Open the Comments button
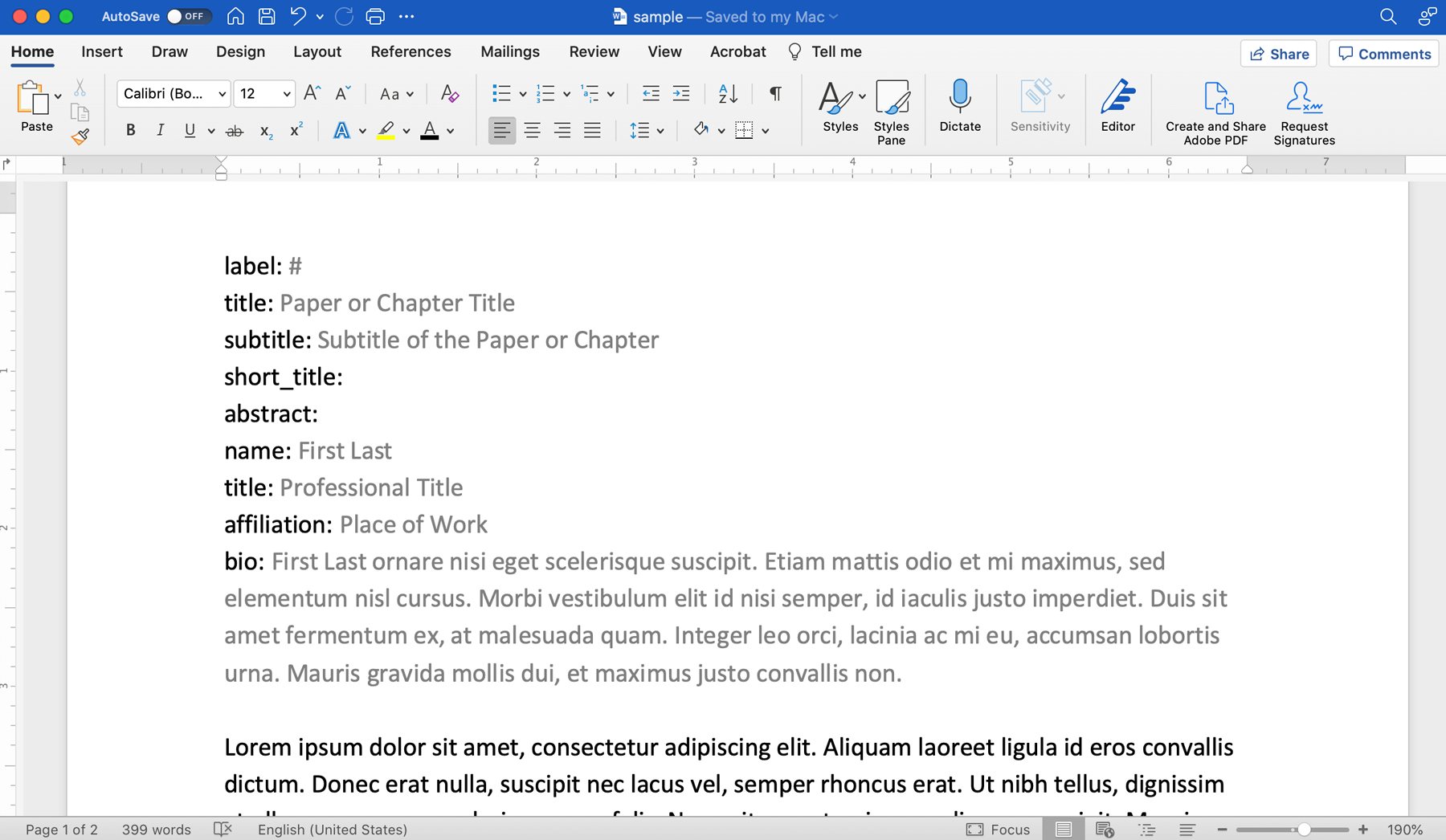This screenshot has width=1446, height=840. point(1383,54)
